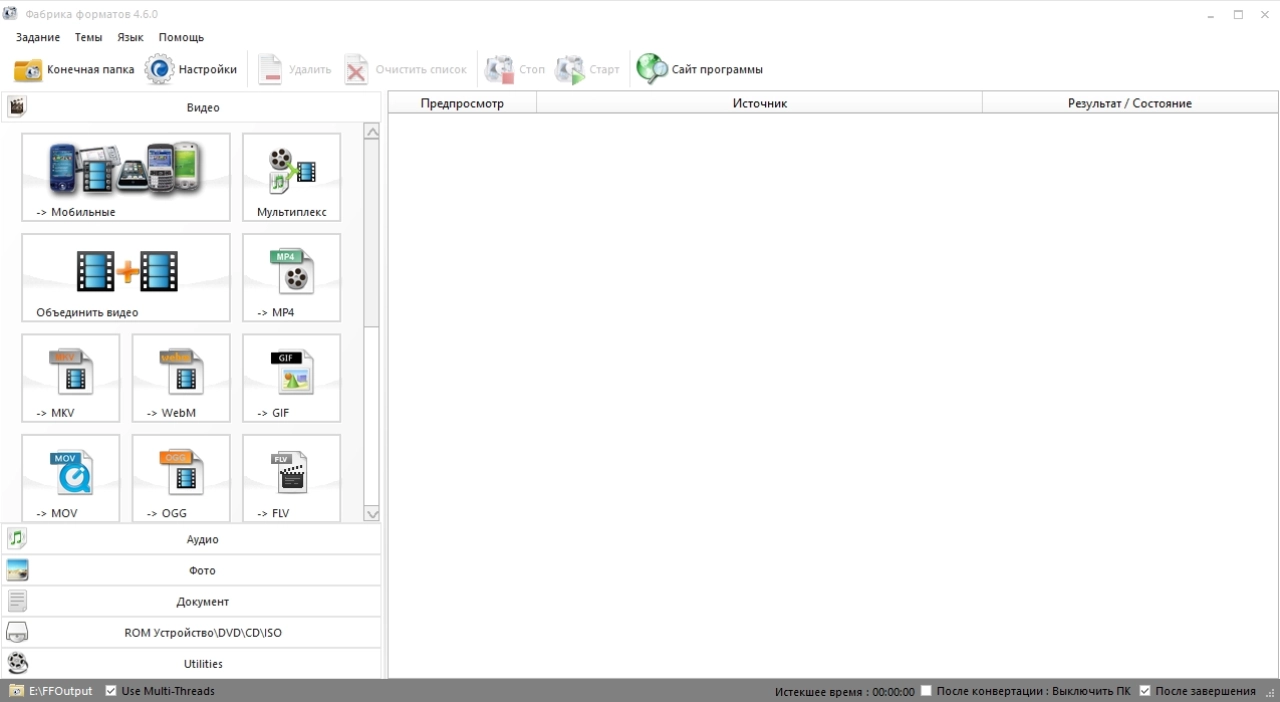The image size is (1280, 702).
Task: Click the Фото picture icon
Action: [x=17, y=570]
